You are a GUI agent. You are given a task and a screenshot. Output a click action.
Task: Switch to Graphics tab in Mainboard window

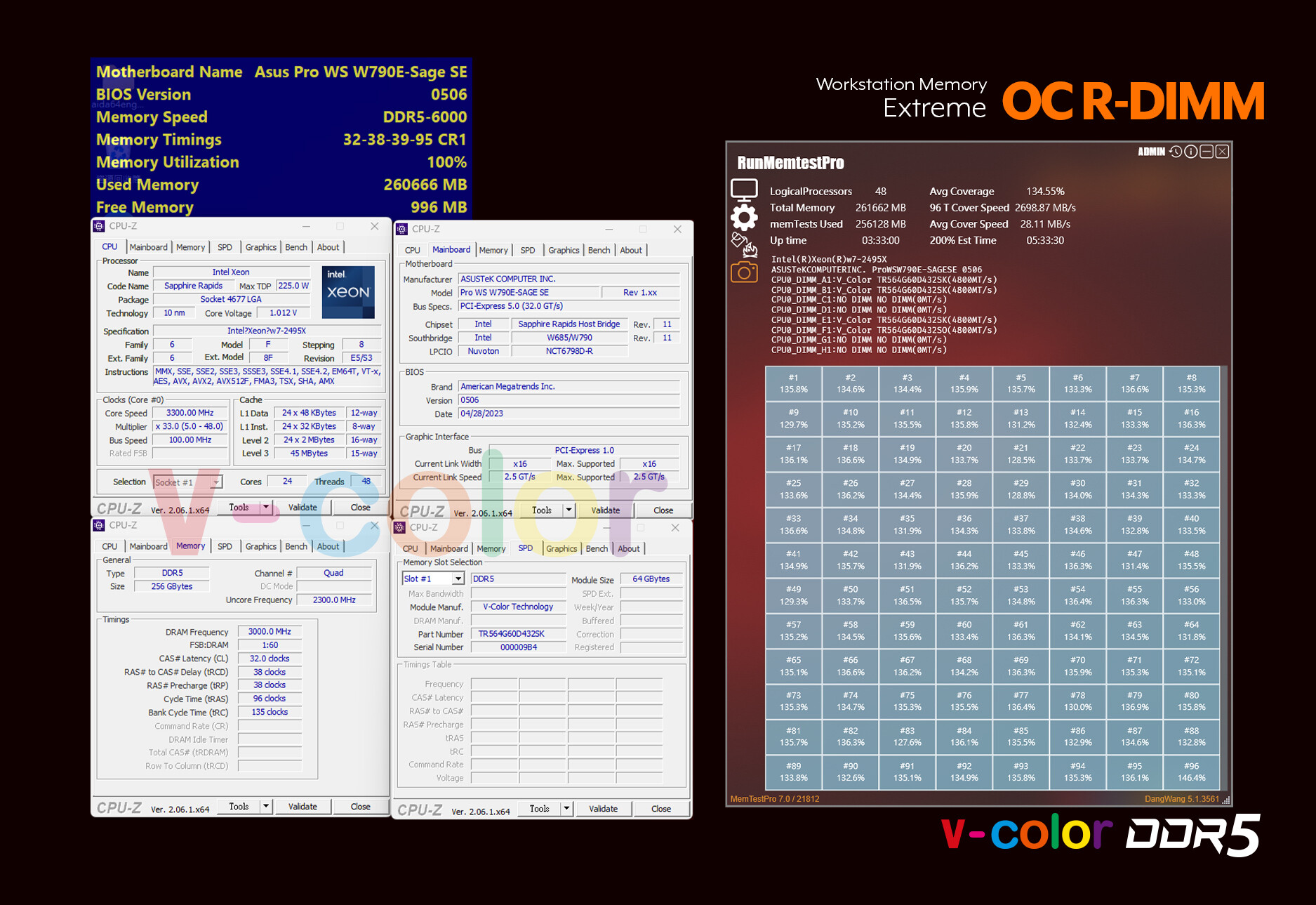tap(564, 250)
